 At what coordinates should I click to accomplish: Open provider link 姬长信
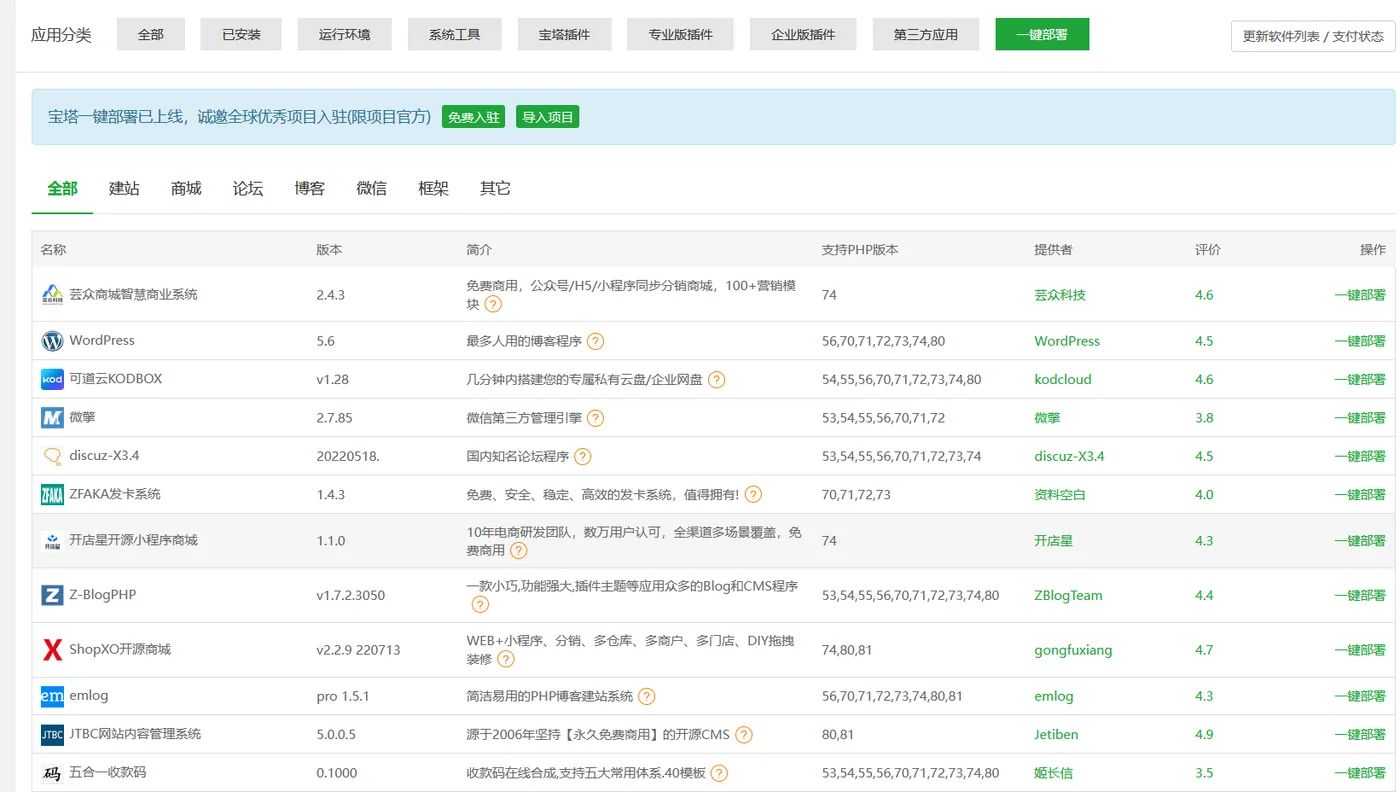click(1053, 773)
